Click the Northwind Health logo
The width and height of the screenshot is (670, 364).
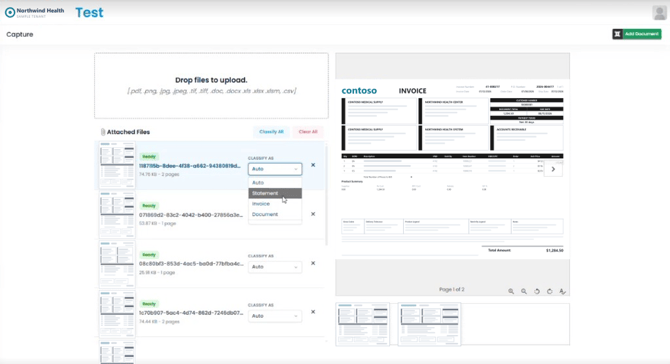point(35,12)
